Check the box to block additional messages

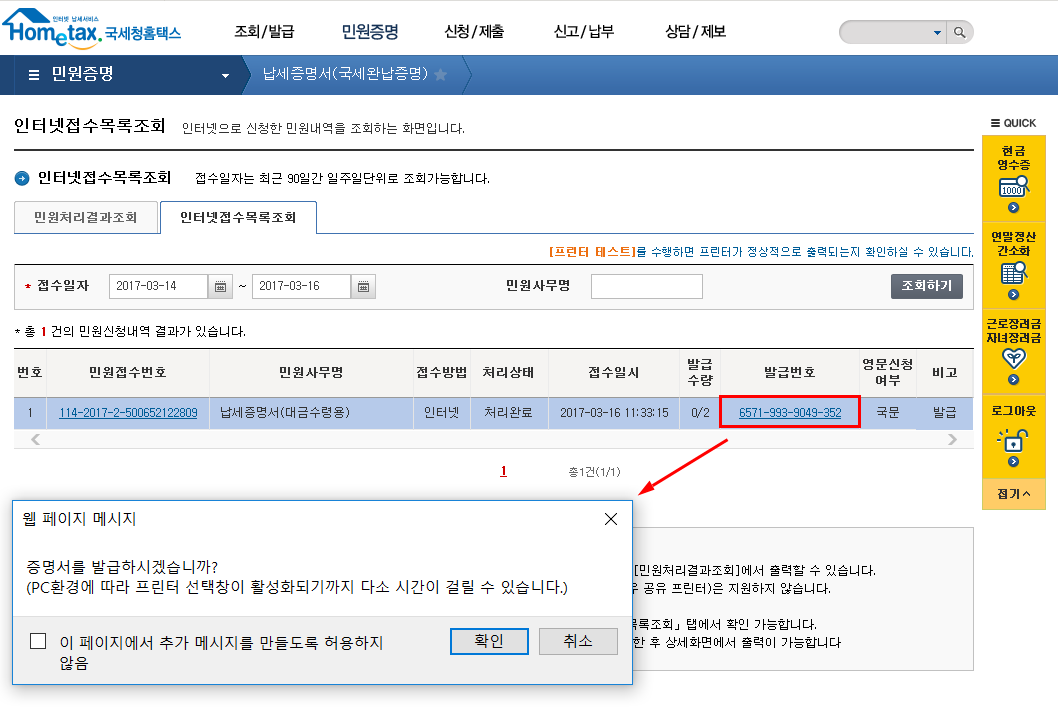tap(38, 642)
